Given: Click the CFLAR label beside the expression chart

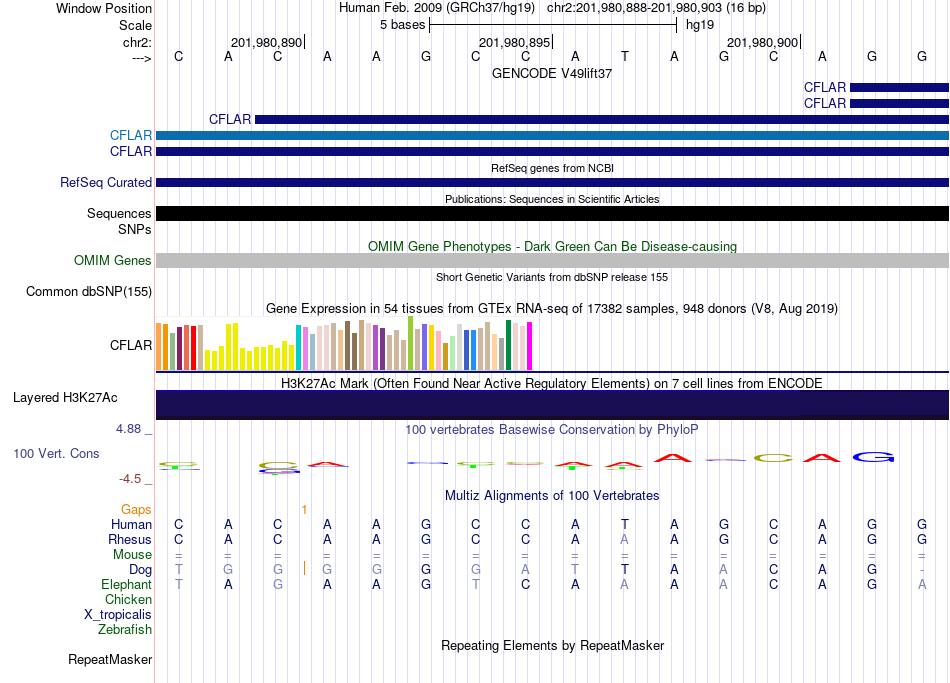Looking at the screenshot, I should point(131,345).
